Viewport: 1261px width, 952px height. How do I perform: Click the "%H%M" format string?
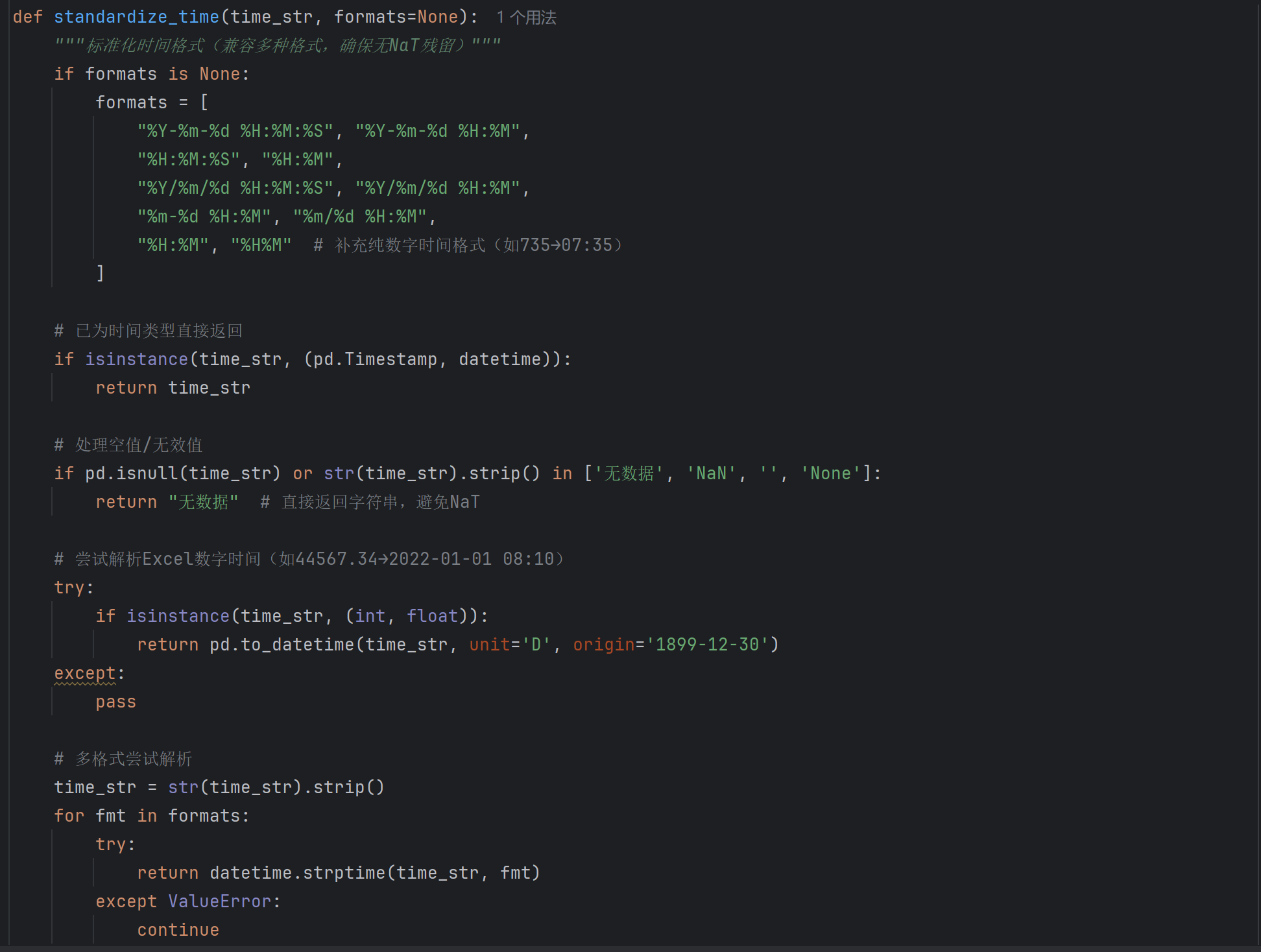click(x=261, y=245)
